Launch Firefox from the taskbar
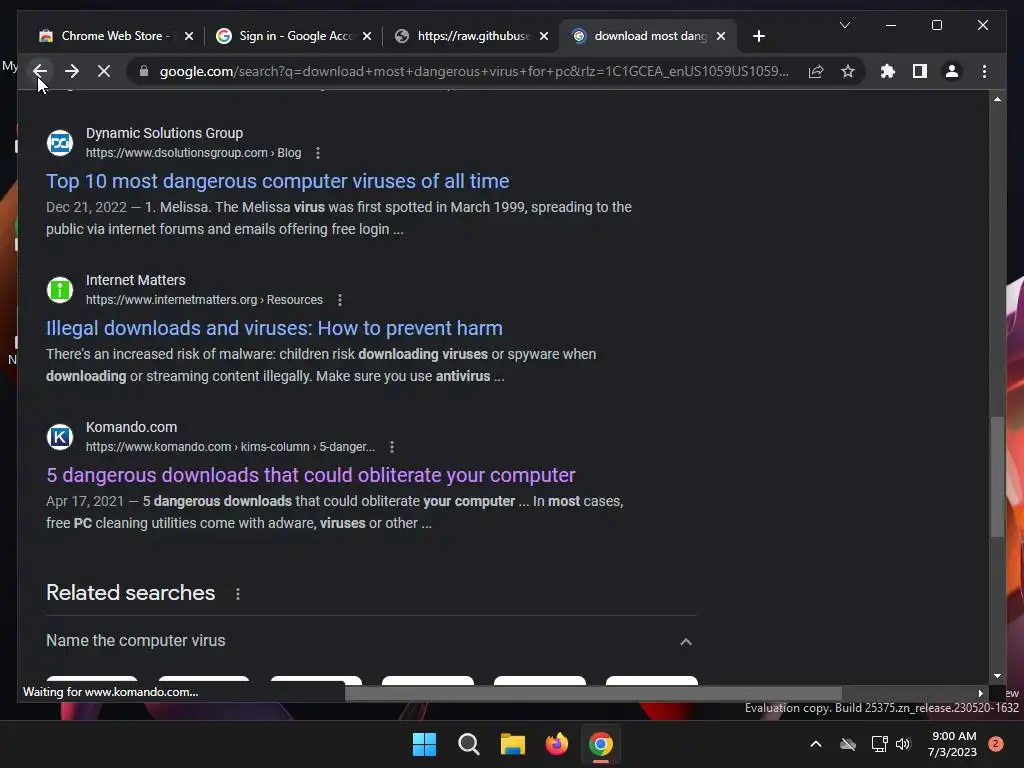The image size is (1024, 768). click(x=556, y=744)
